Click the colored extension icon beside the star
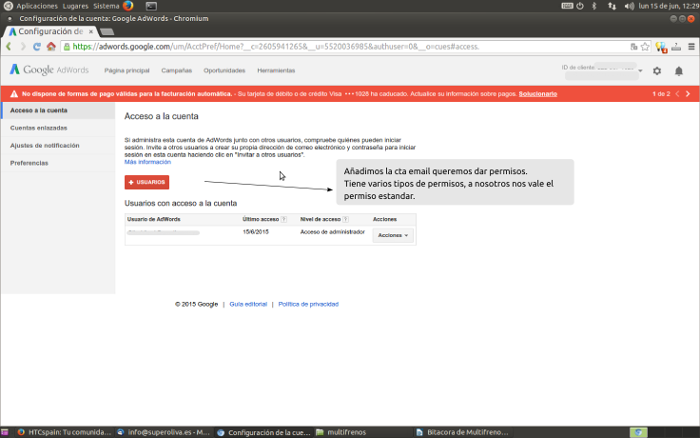 (661, 47)
